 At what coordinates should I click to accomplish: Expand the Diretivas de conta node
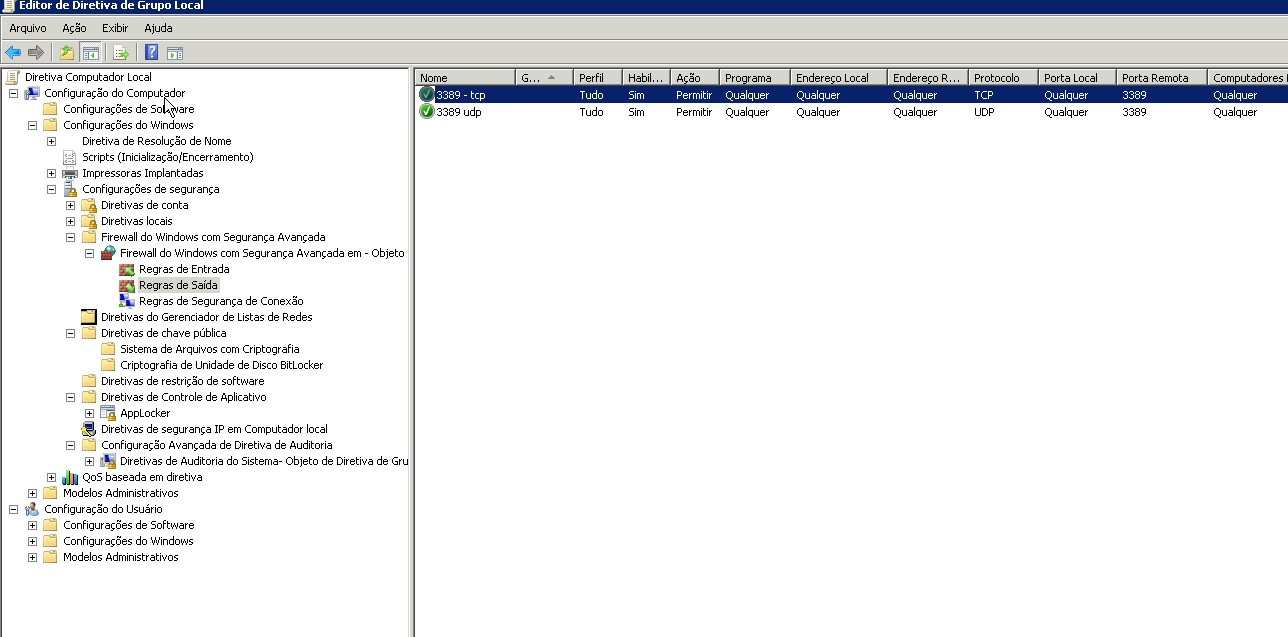(x=70, y=205)
